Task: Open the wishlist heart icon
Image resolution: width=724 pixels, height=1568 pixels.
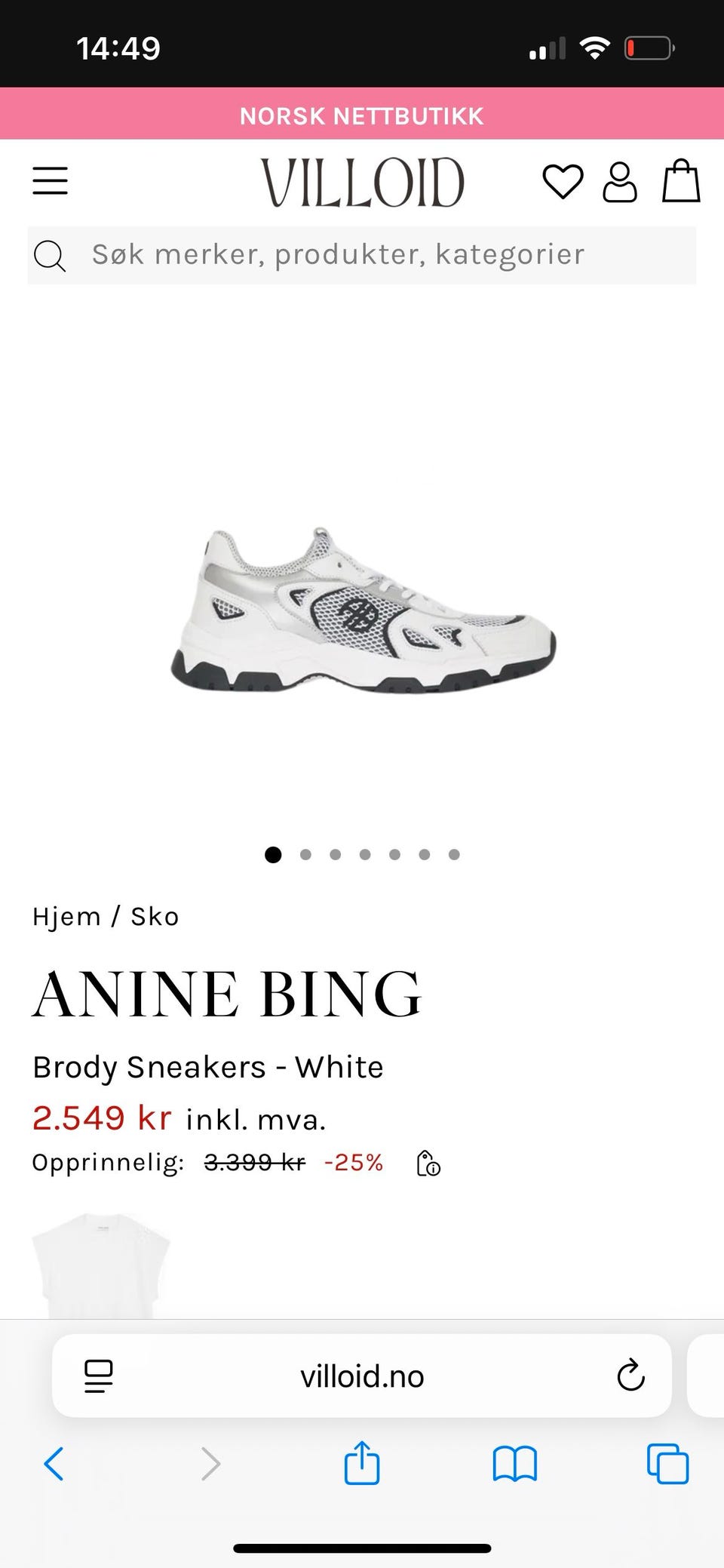Action: coord(563,182)
